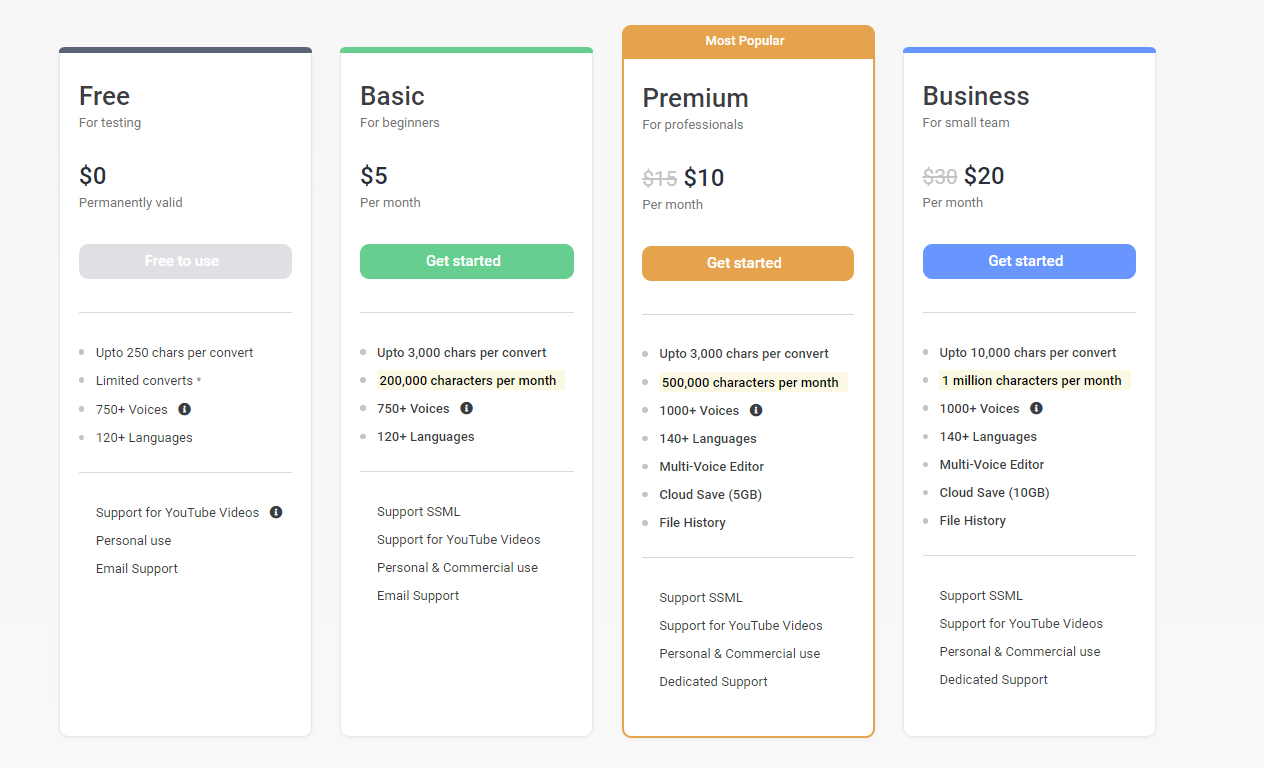This screenshot has width=1264, height=768.
Task: Open info icon next to Premium's 1000+ Voices
Action: pyautogui.click(x=756, y=410)
